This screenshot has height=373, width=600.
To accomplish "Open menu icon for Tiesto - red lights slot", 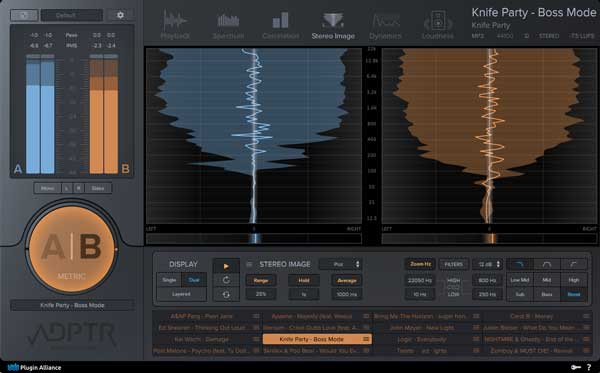I will tap(476, 350).
